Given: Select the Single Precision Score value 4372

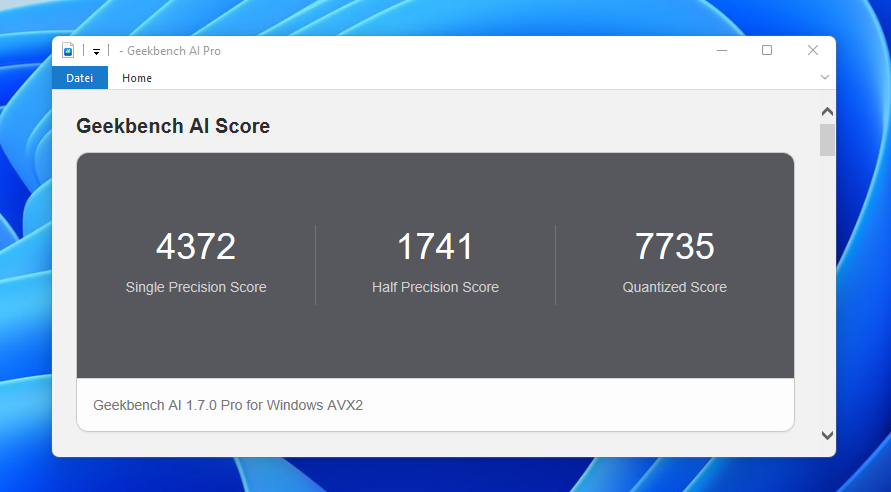Looking at the screenshot, I should pos(196,247).
